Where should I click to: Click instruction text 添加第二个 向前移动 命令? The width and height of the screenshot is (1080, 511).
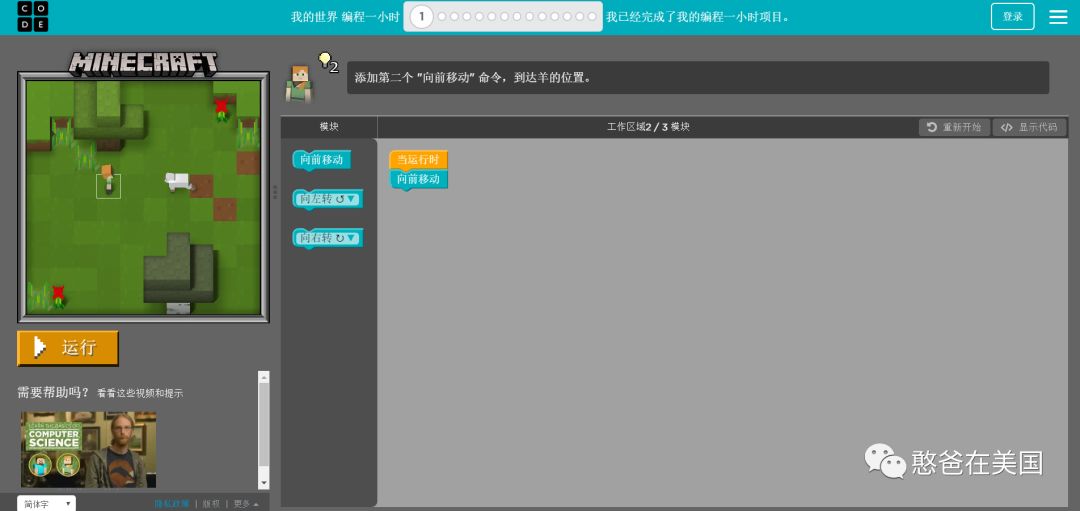pos(472,78)
